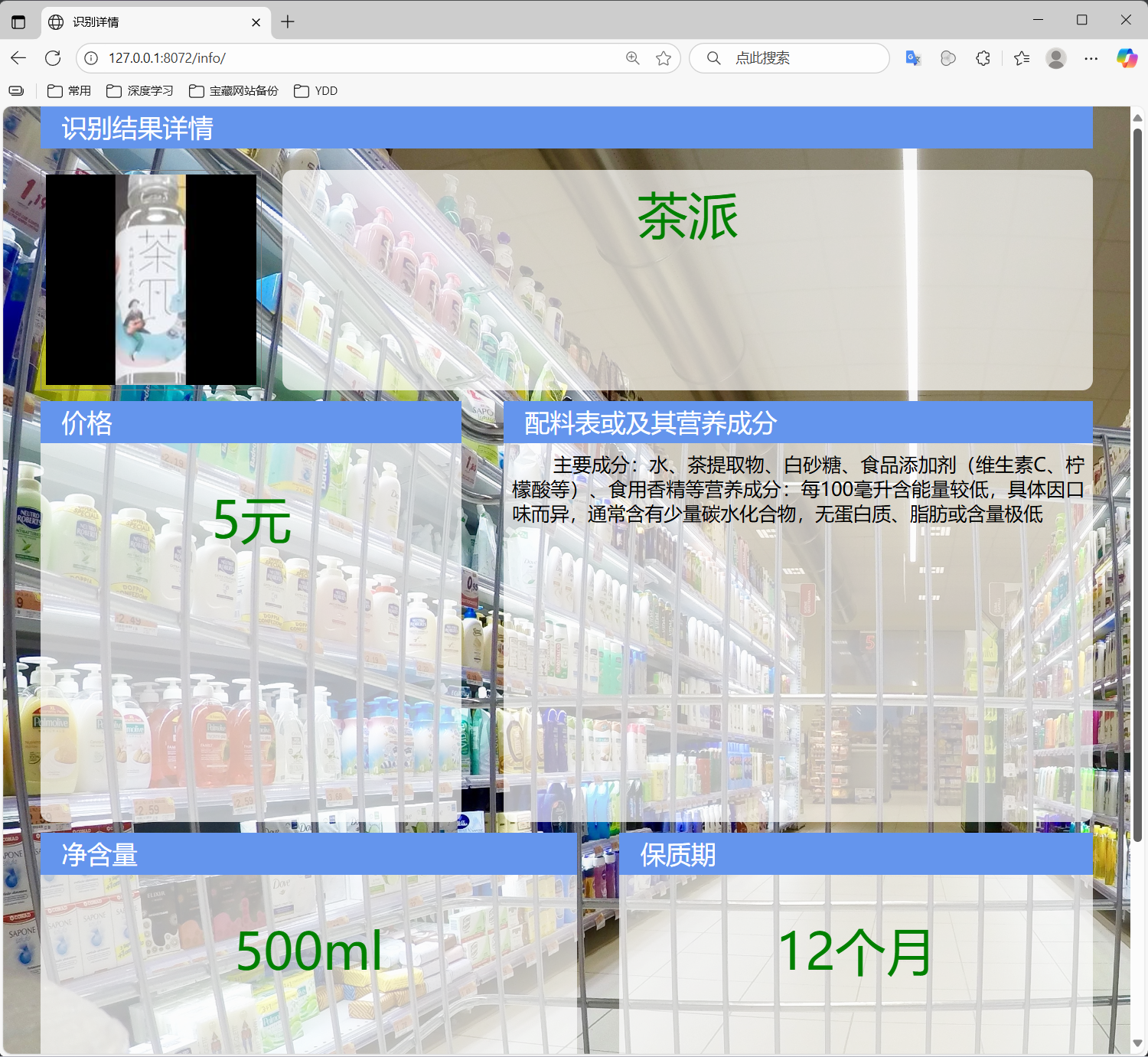Click the browser back arrow
The image size is (1148, 1057).
tap(18, 58)
